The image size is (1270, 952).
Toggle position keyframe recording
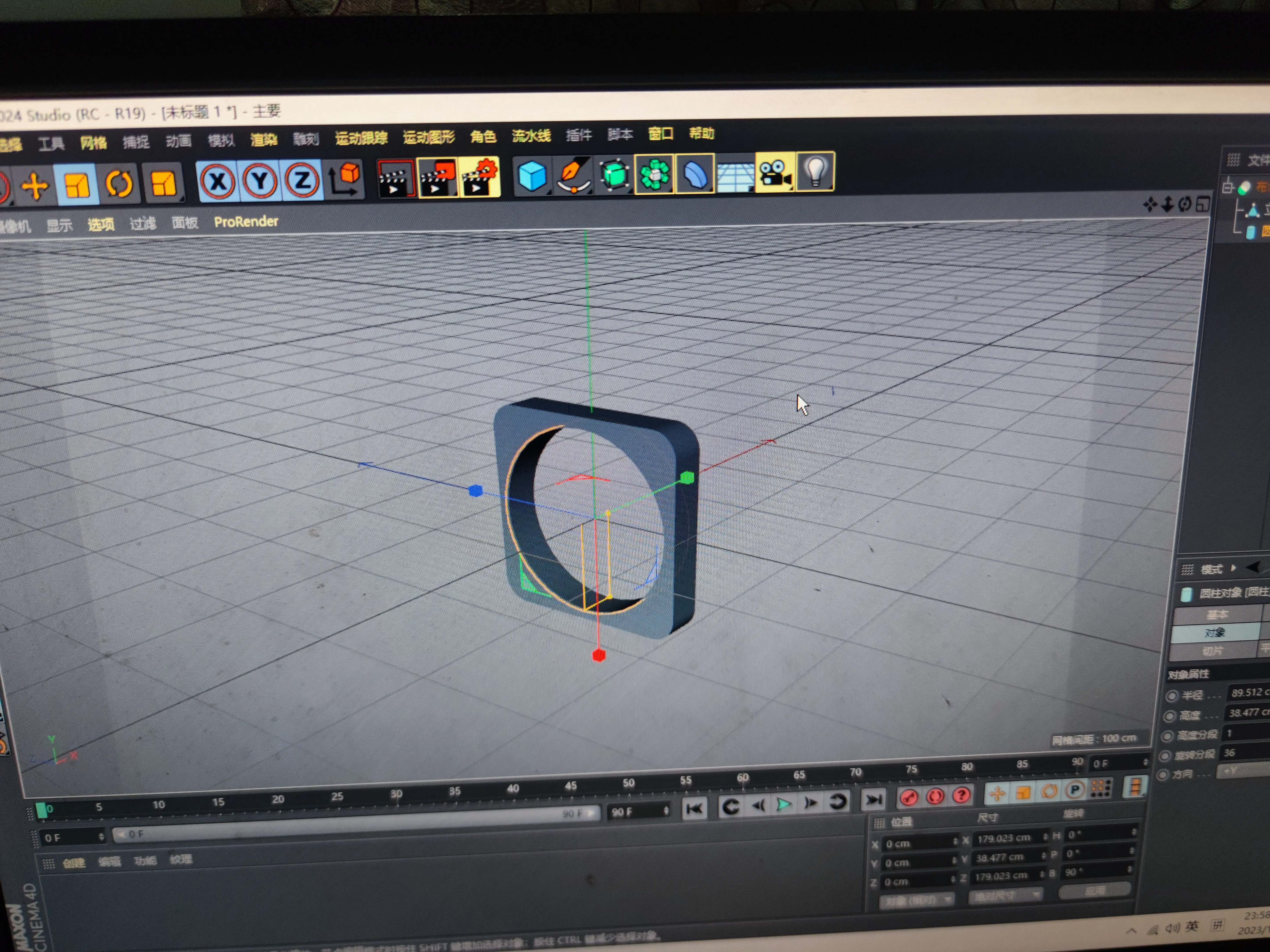tap(997, 794)
